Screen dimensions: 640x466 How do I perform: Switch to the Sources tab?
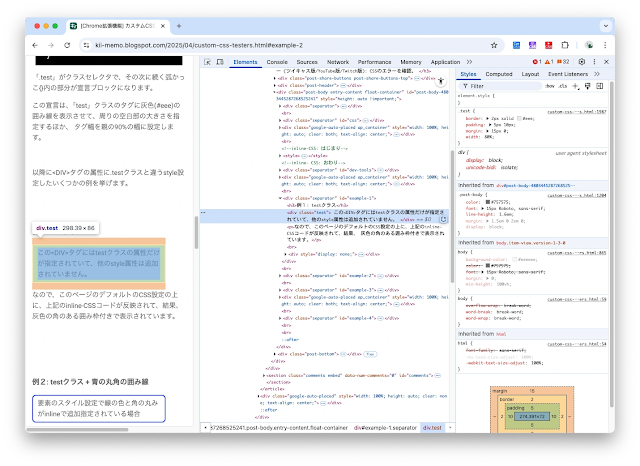tap(307, 62)
